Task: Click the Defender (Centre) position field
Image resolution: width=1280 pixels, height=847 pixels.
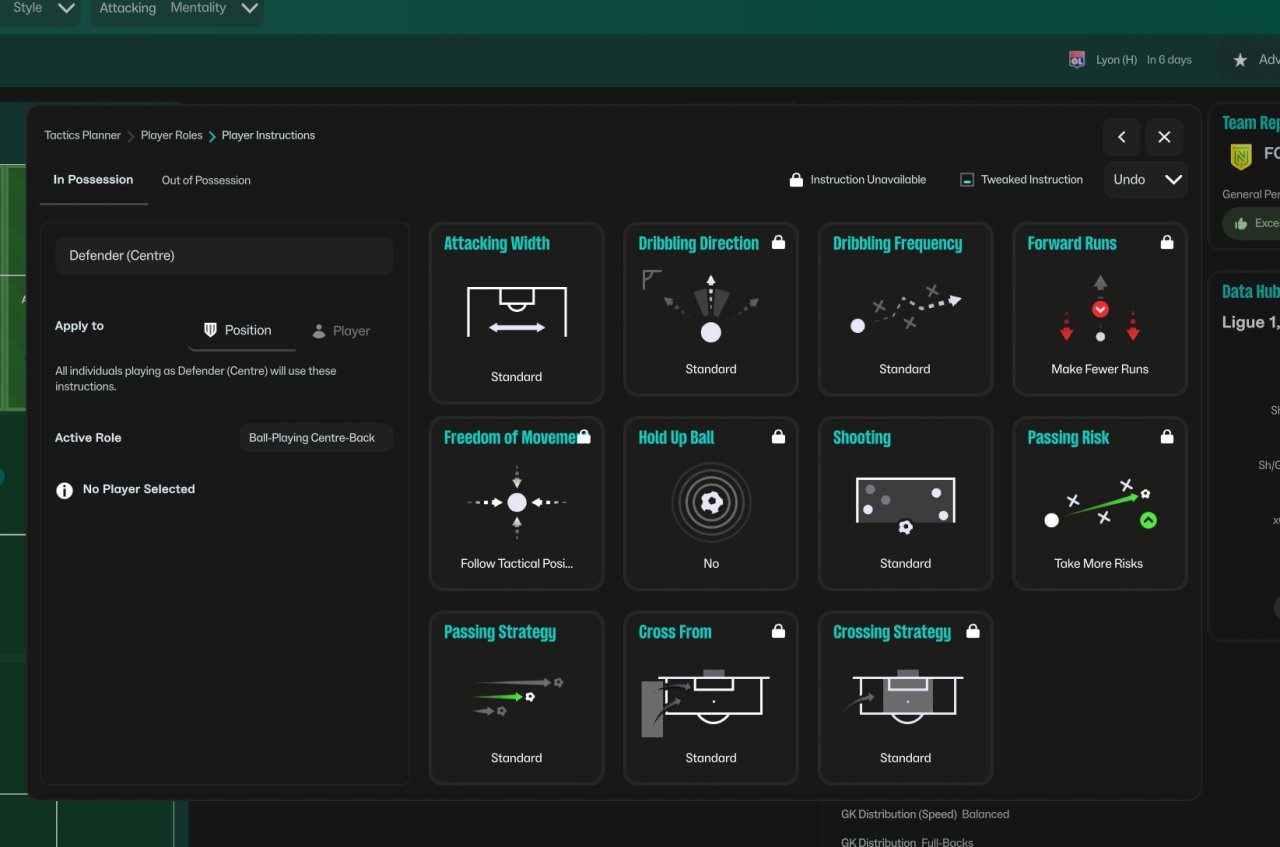Action: coord(224,256)
